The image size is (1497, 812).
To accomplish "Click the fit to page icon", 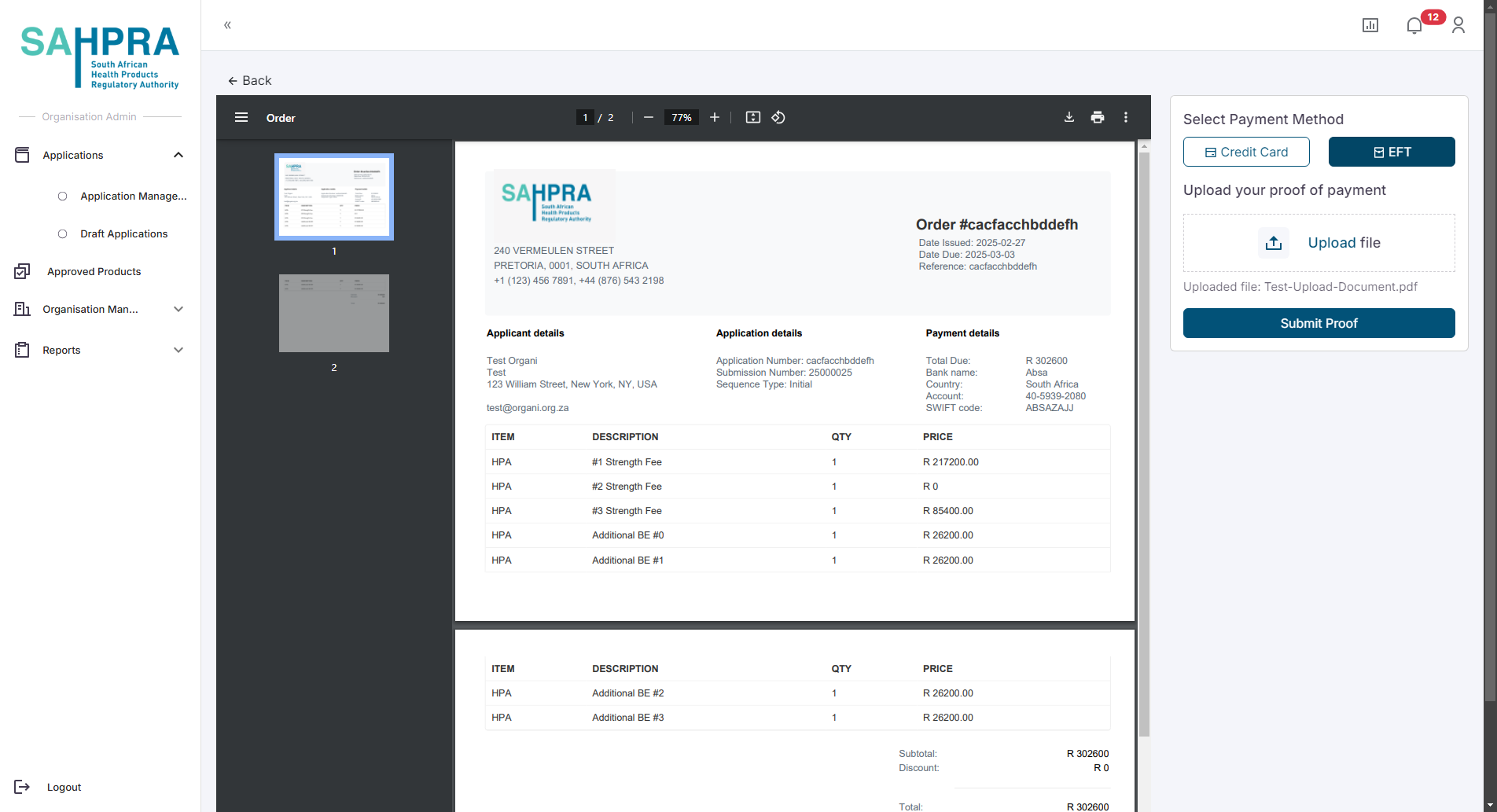I will (x=752, y=117).
